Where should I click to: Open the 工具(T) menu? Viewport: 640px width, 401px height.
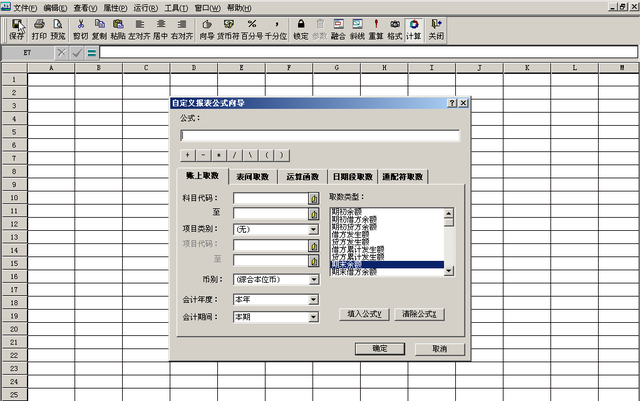pyautogui.click(x=176, y=8)
